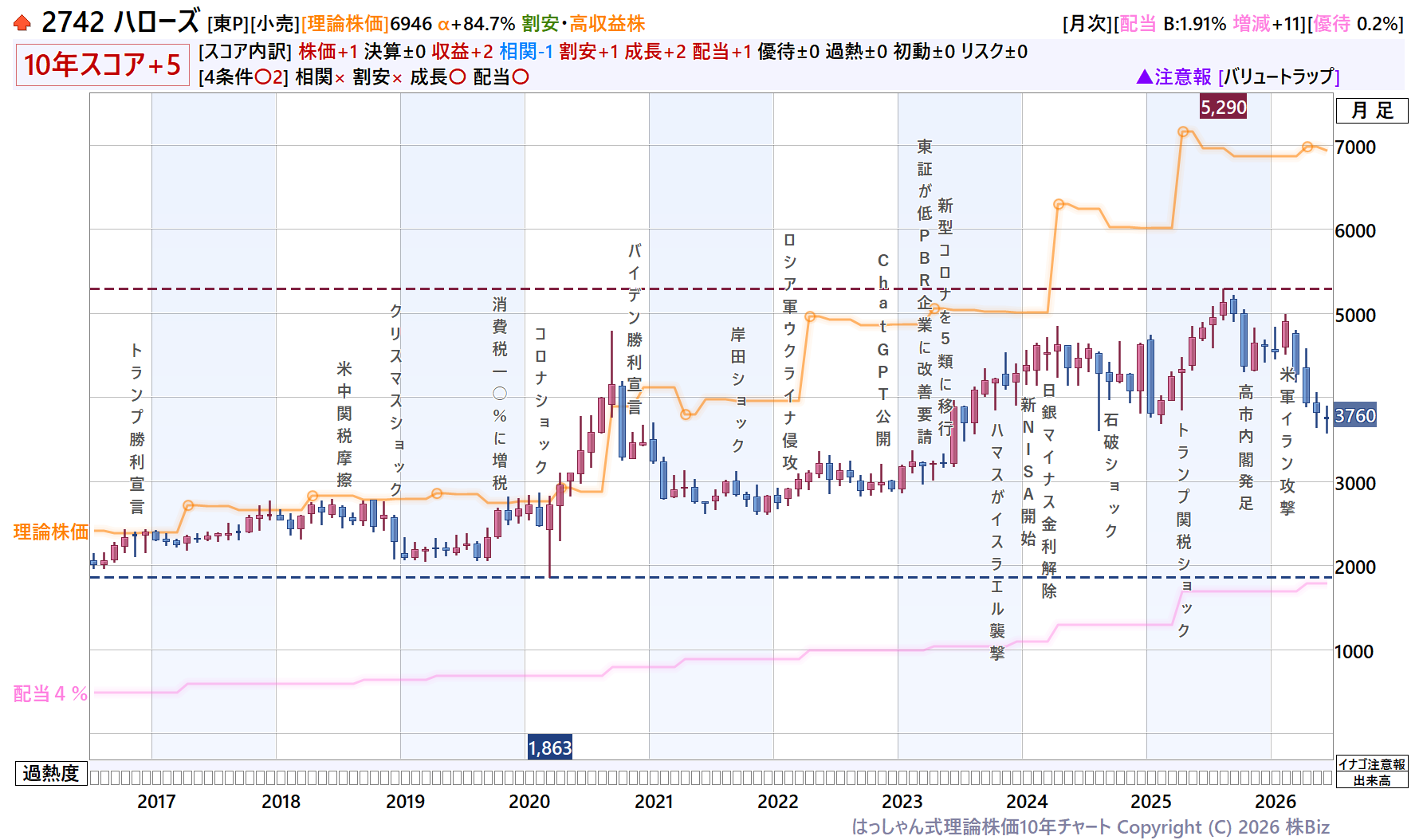
Task: Click the ▲注意報 warning label
Action: pyautogui.click(x=1173, y=77)
